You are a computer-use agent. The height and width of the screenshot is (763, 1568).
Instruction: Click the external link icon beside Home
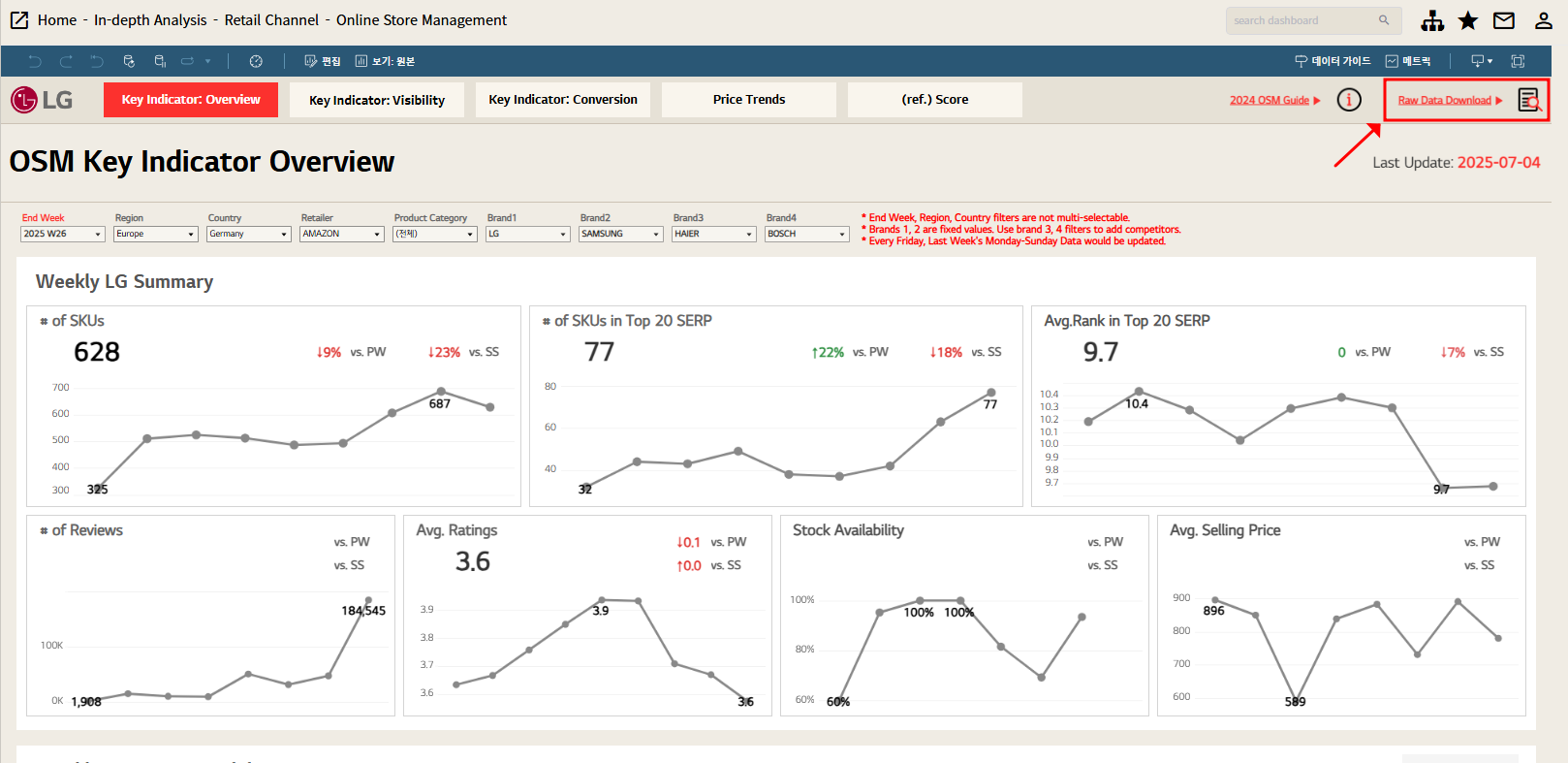19,20
